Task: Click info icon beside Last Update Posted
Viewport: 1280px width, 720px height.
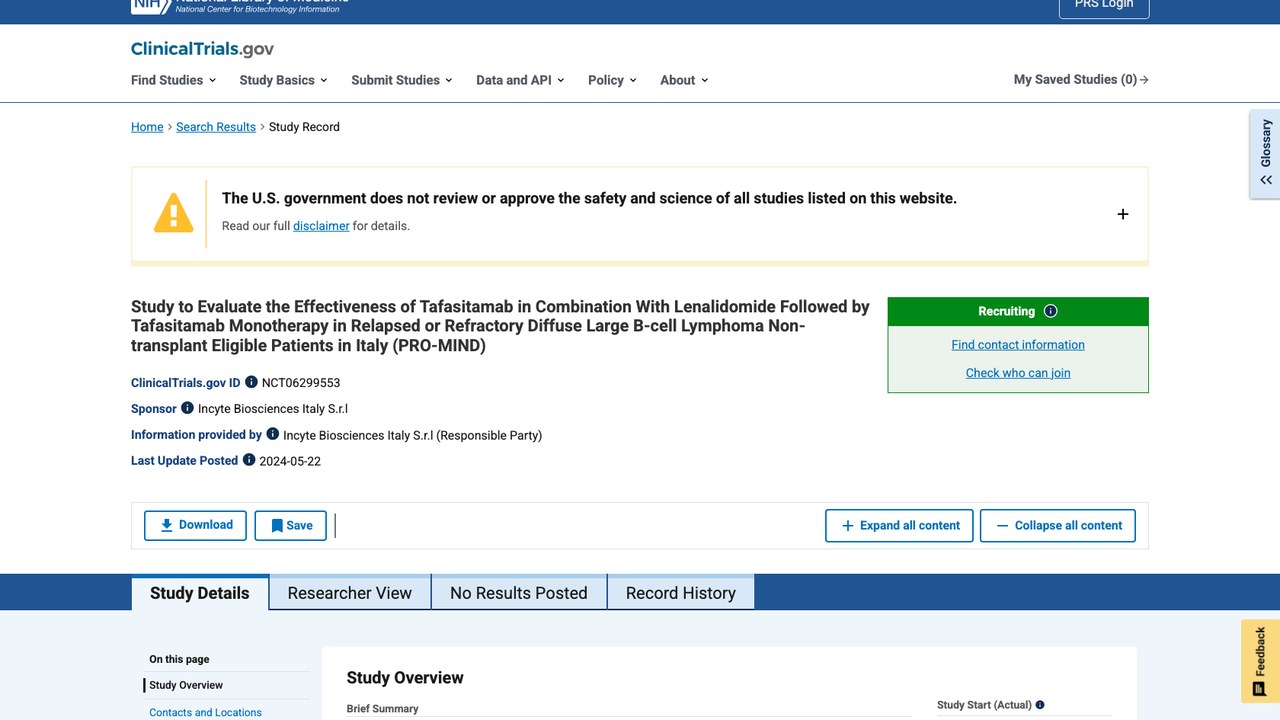Action: point(249,460)
